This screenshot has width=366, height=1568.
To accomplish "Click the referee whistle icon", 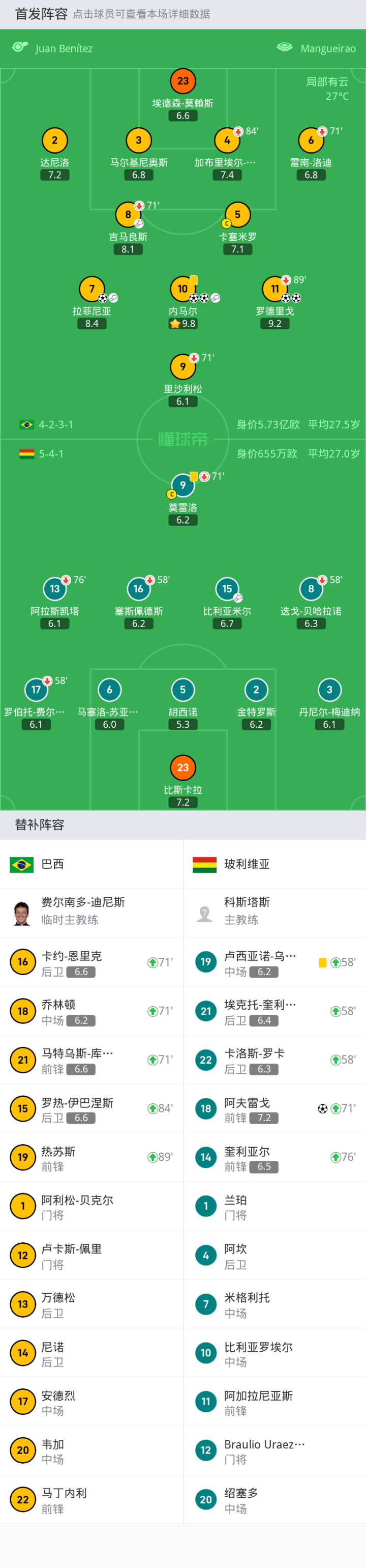I will point(20,47).
